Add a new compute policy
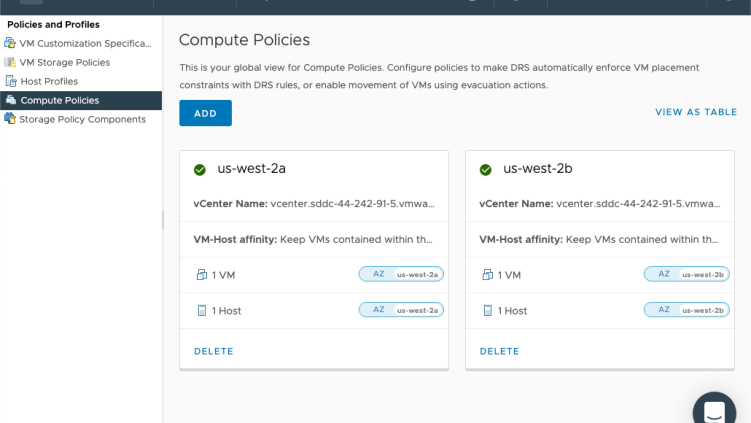 coord(205,113)
